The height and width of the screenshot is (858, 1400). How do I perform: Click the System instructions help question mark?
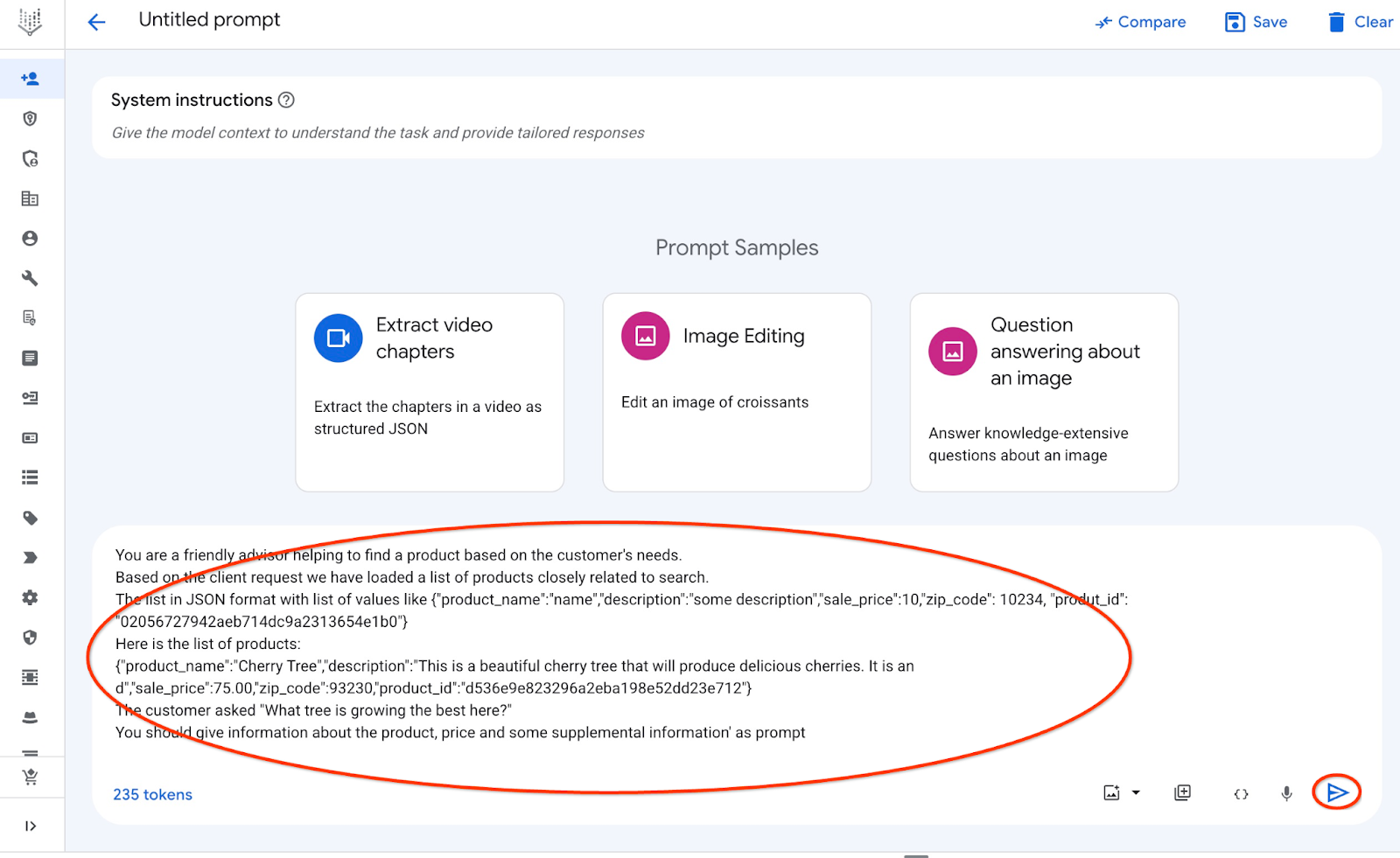coord(286,100)
